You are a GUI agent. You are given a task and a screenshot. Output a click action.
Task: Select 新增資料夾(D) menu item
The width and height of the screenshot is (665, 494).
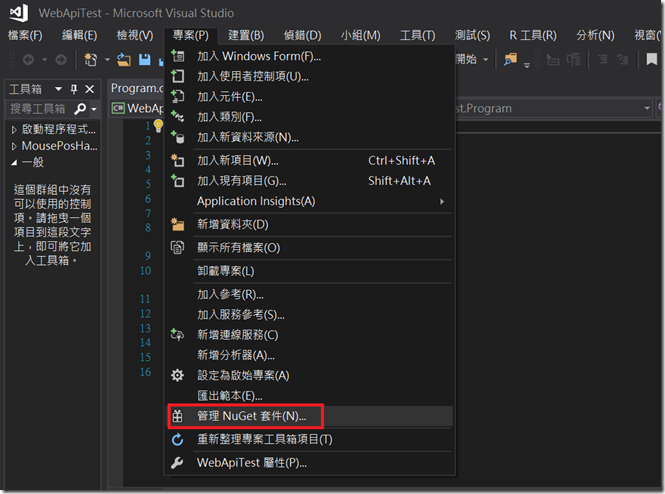310,224
